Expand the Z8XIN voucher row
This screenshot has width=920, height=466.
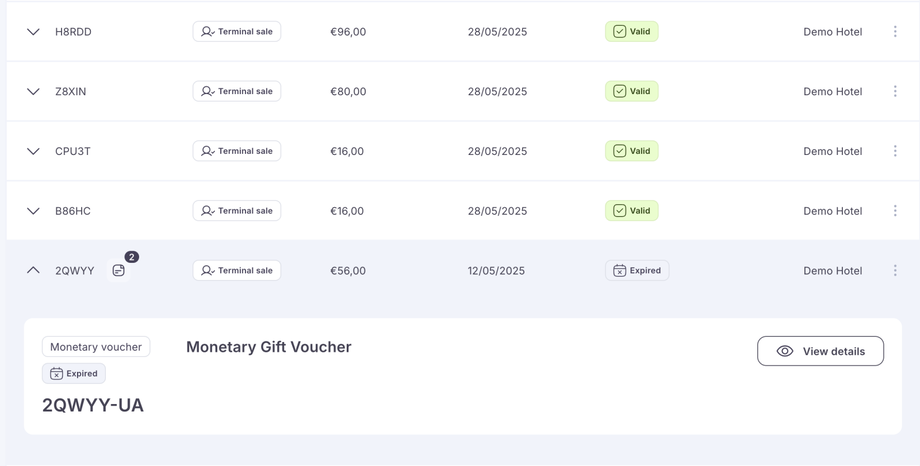pos(33,91)
